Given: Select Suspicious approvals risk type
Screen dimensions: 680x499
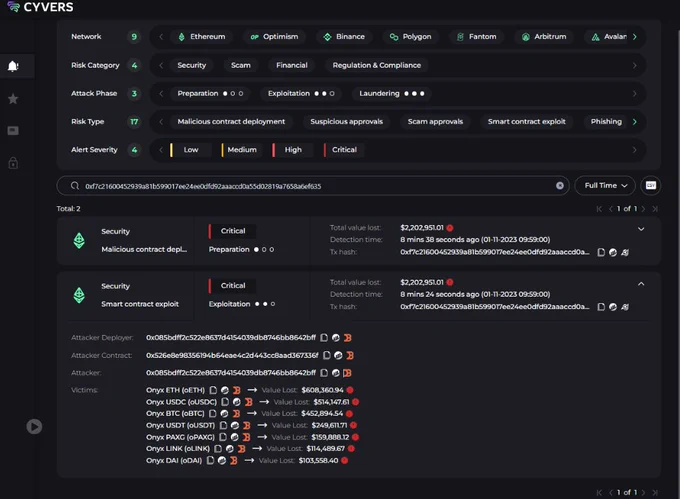Looking at the screenshot, I should point(347,122).
